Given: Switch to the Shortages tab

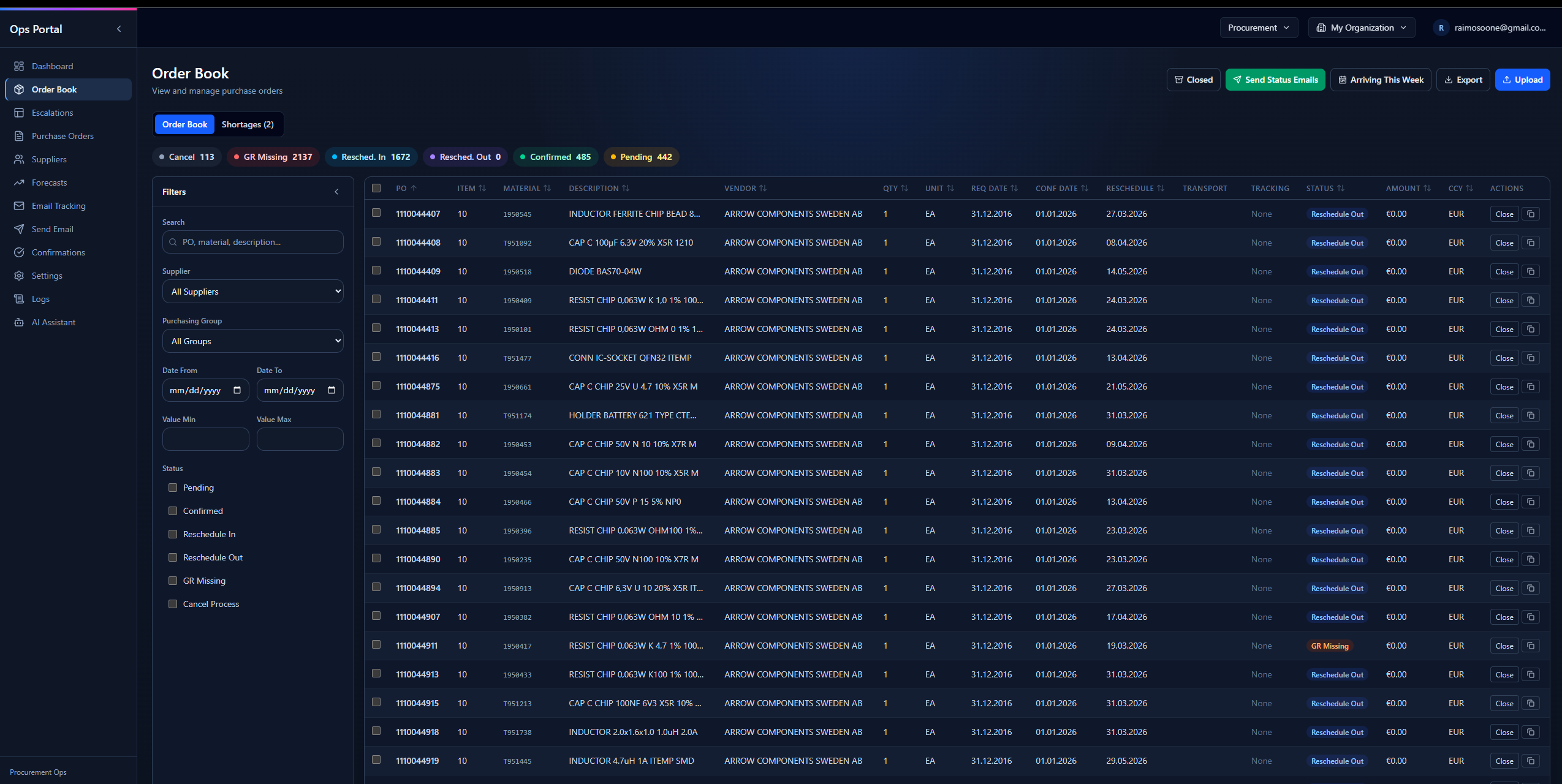Looking at the screenshot, I should click(248, 124).
